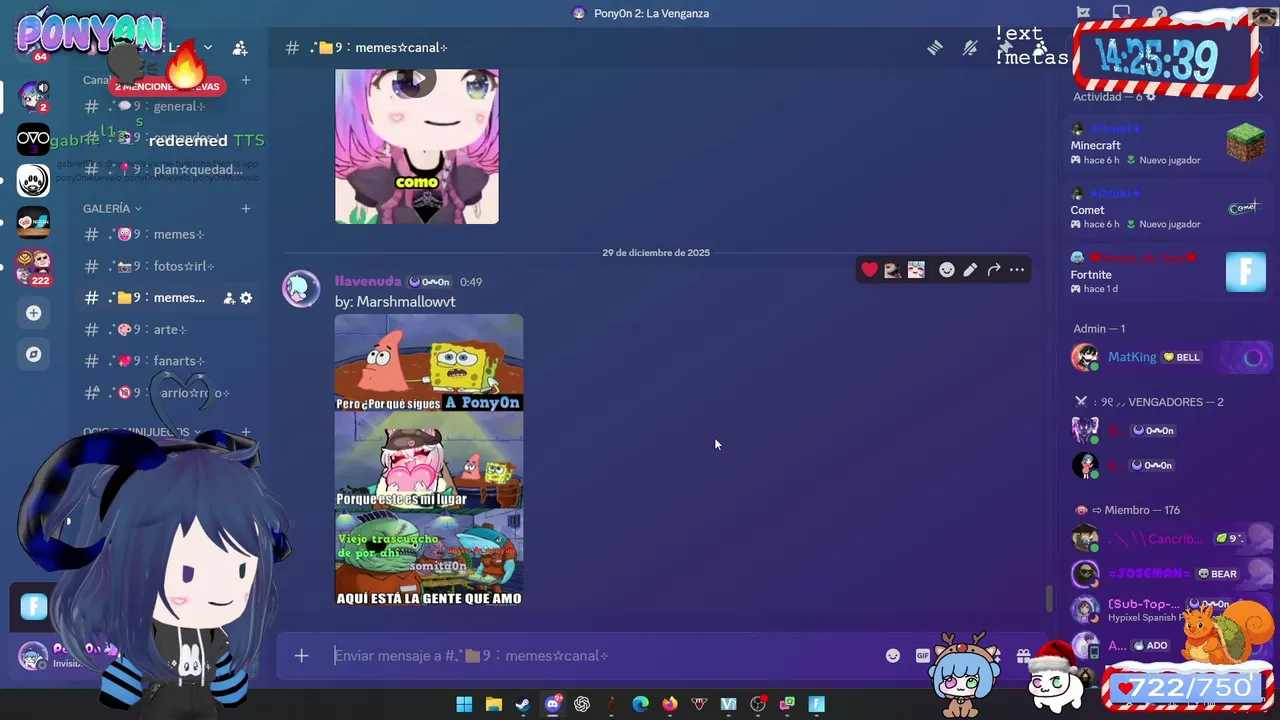
Task: Open the SpongeBob PonyOn meme image
Action: (x=429, y=460)
